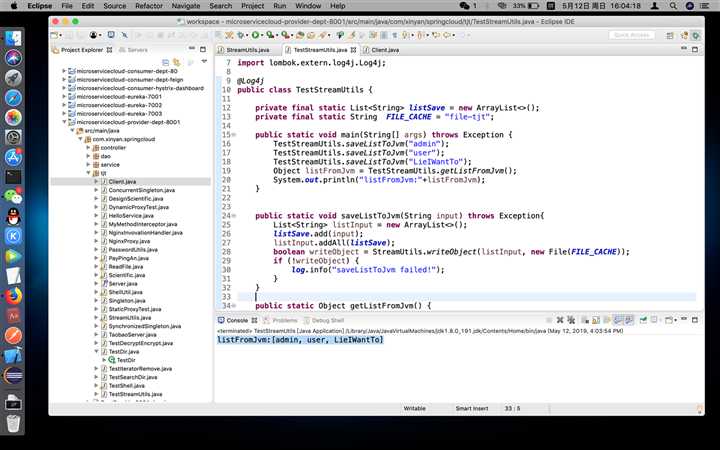Open the Source menu
720x450 pixels.
(x=114, y=6)
